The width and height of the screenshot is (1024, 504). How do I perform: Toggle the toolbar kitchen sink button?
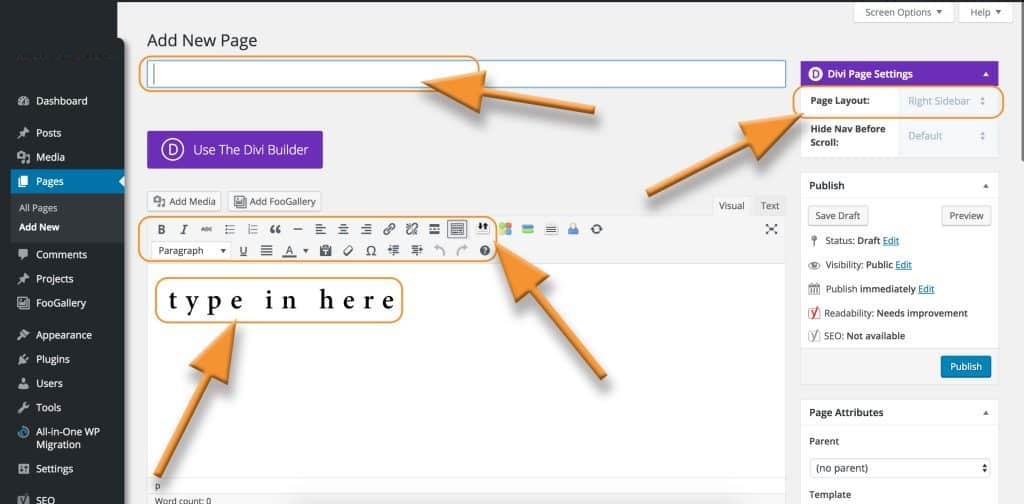pos(457,229)
